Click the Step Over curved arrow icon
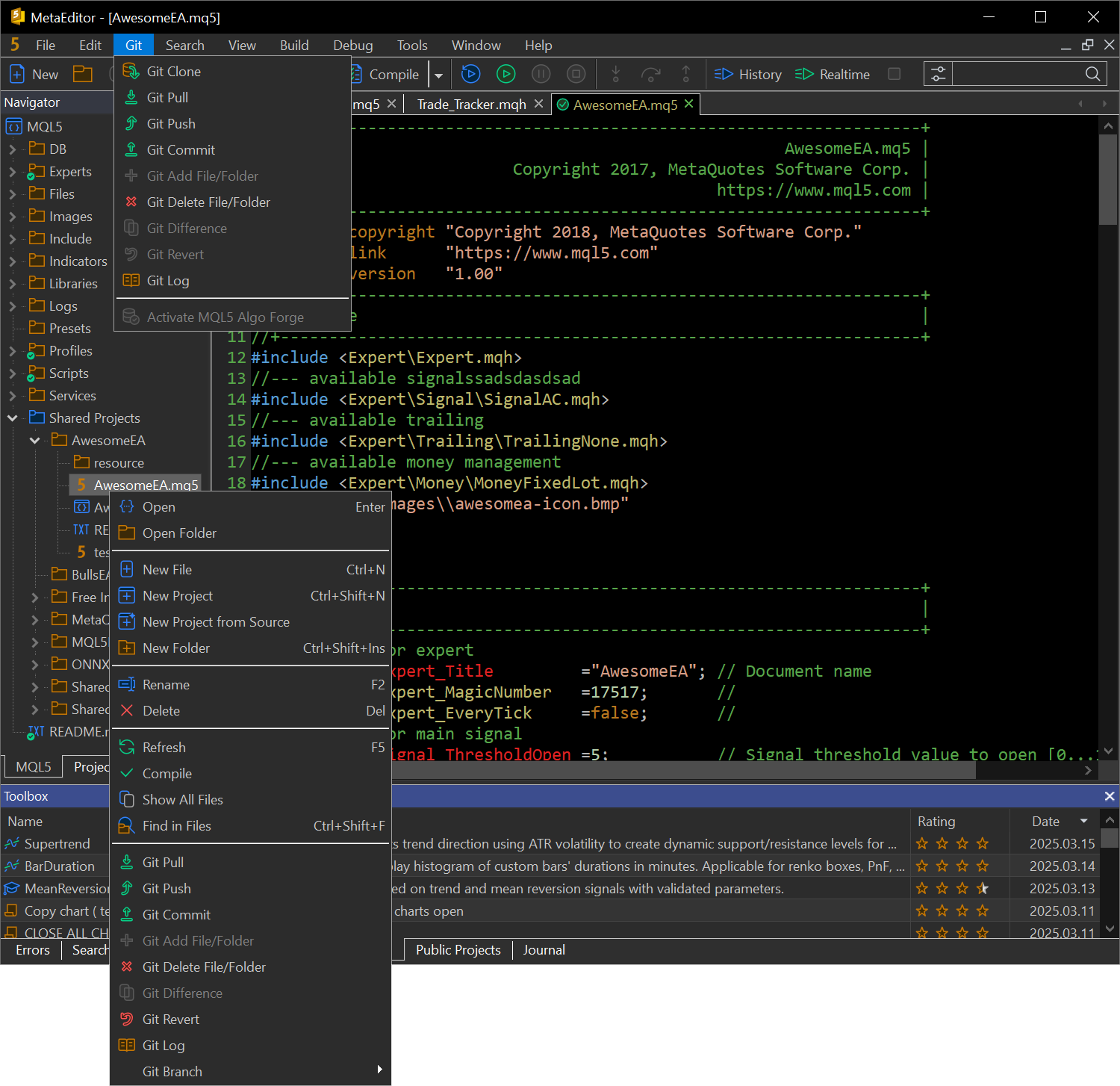1120x1086 pixels. point(650,74)
